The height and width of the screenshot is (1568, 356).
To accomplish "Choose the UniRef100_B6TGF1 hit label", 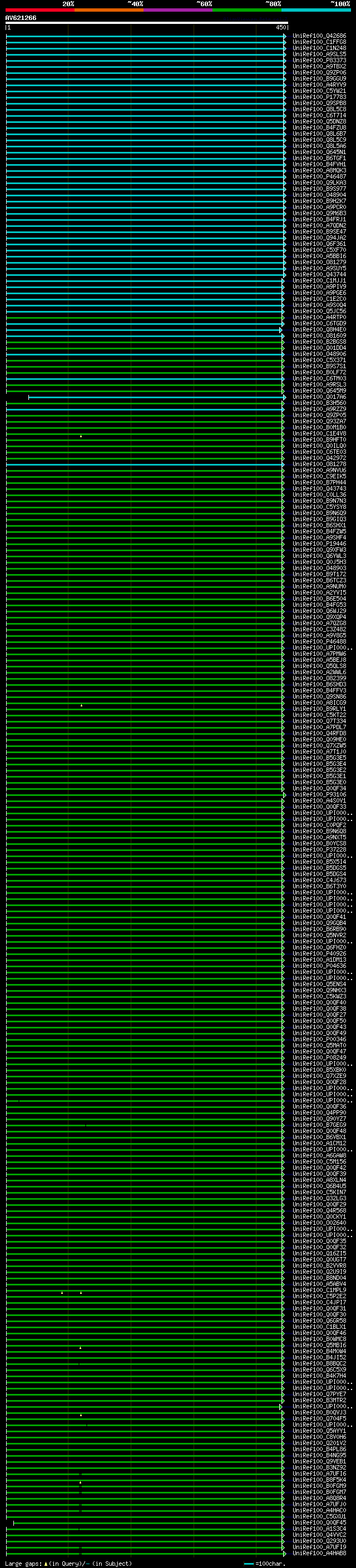I will pyautogui.click(x=319, y=159).
